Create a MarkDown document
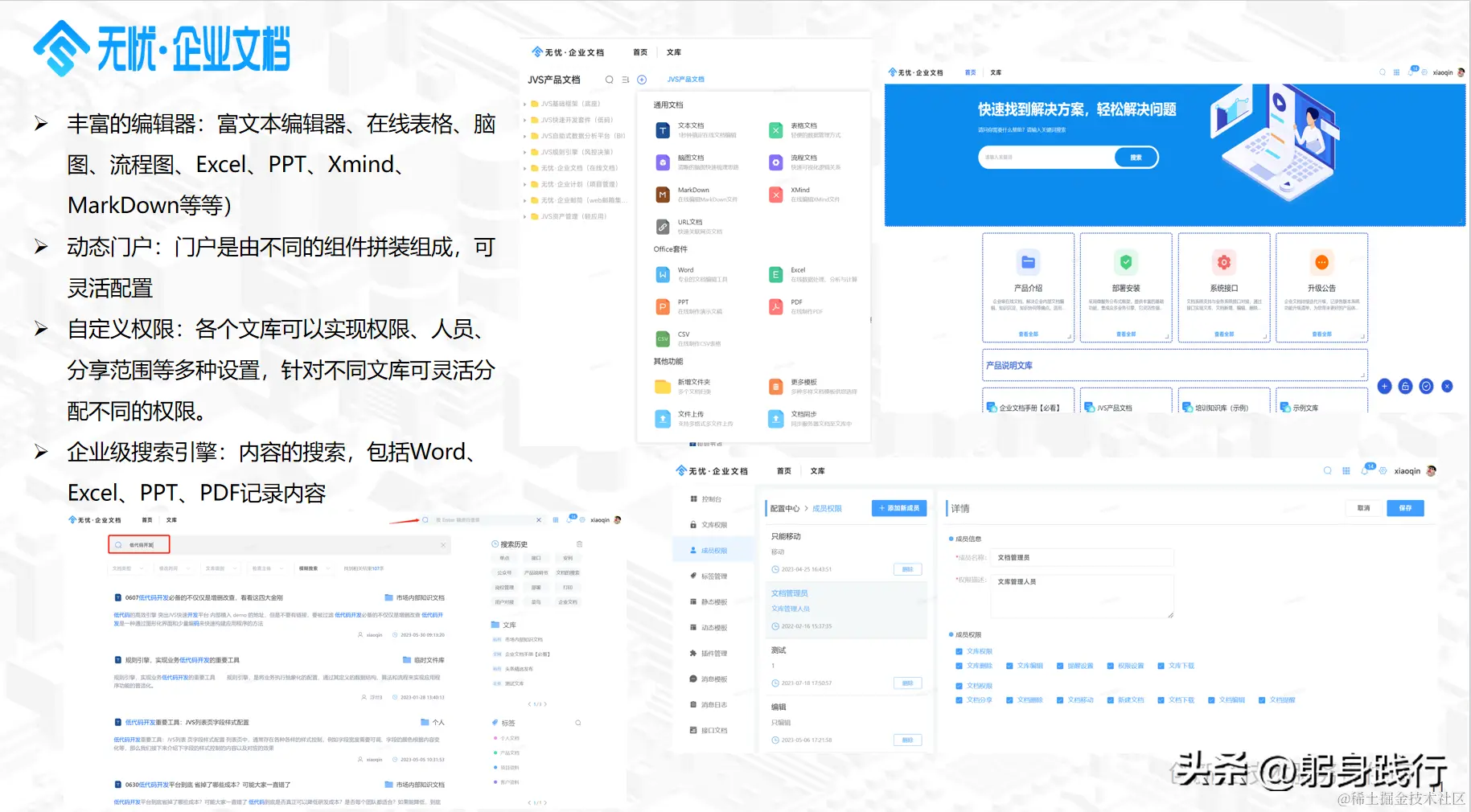The image size is (1471, 812). click(x=696, y=195)
